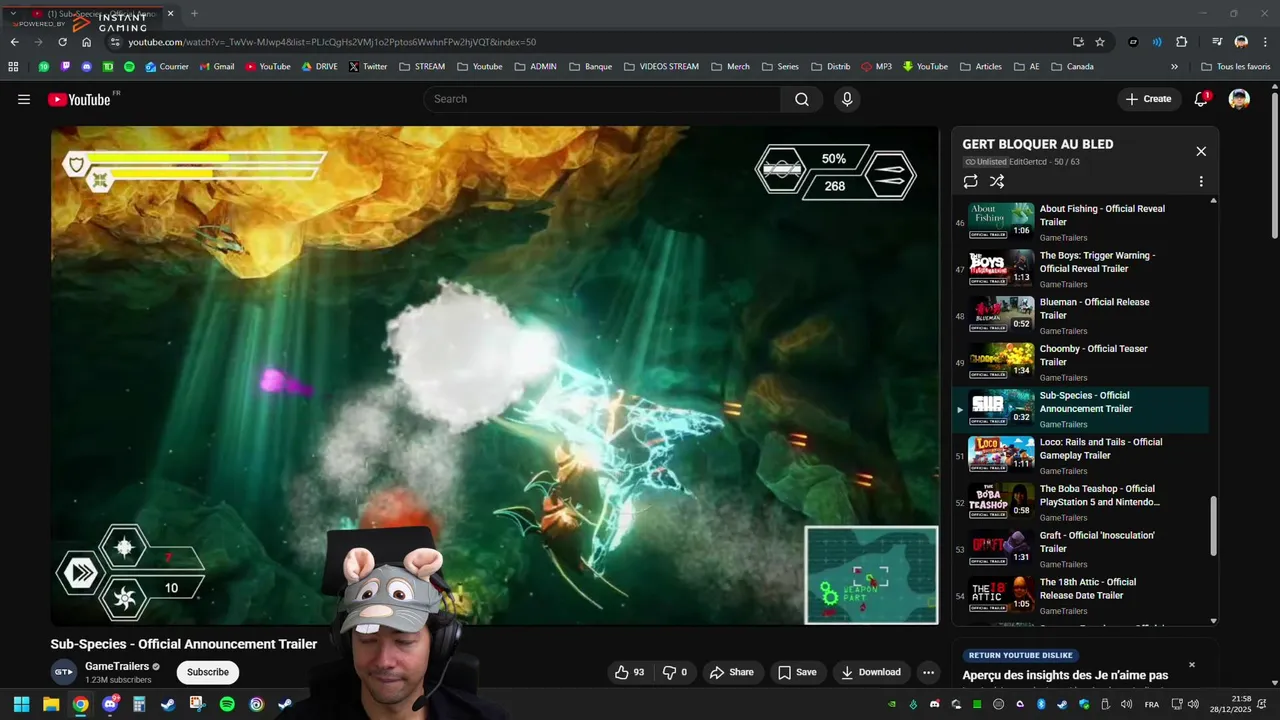Open the Windows Start menu
Viewport: 1280px width, 720px height.
pos(21,704)
